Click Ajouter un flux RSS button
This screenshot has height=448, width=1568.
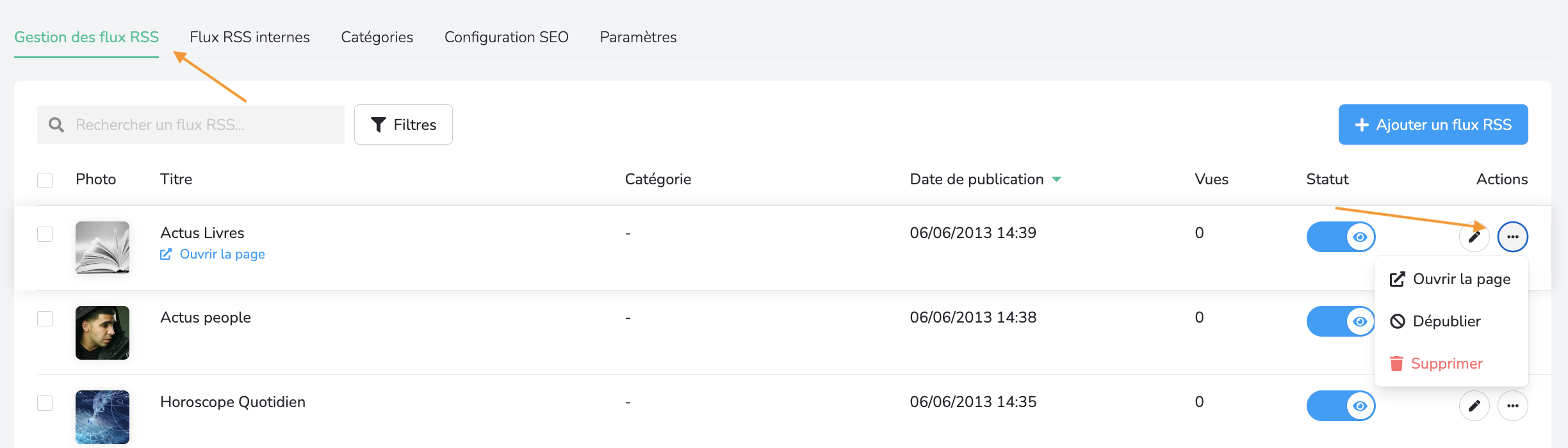click(x=1433, y=125)
